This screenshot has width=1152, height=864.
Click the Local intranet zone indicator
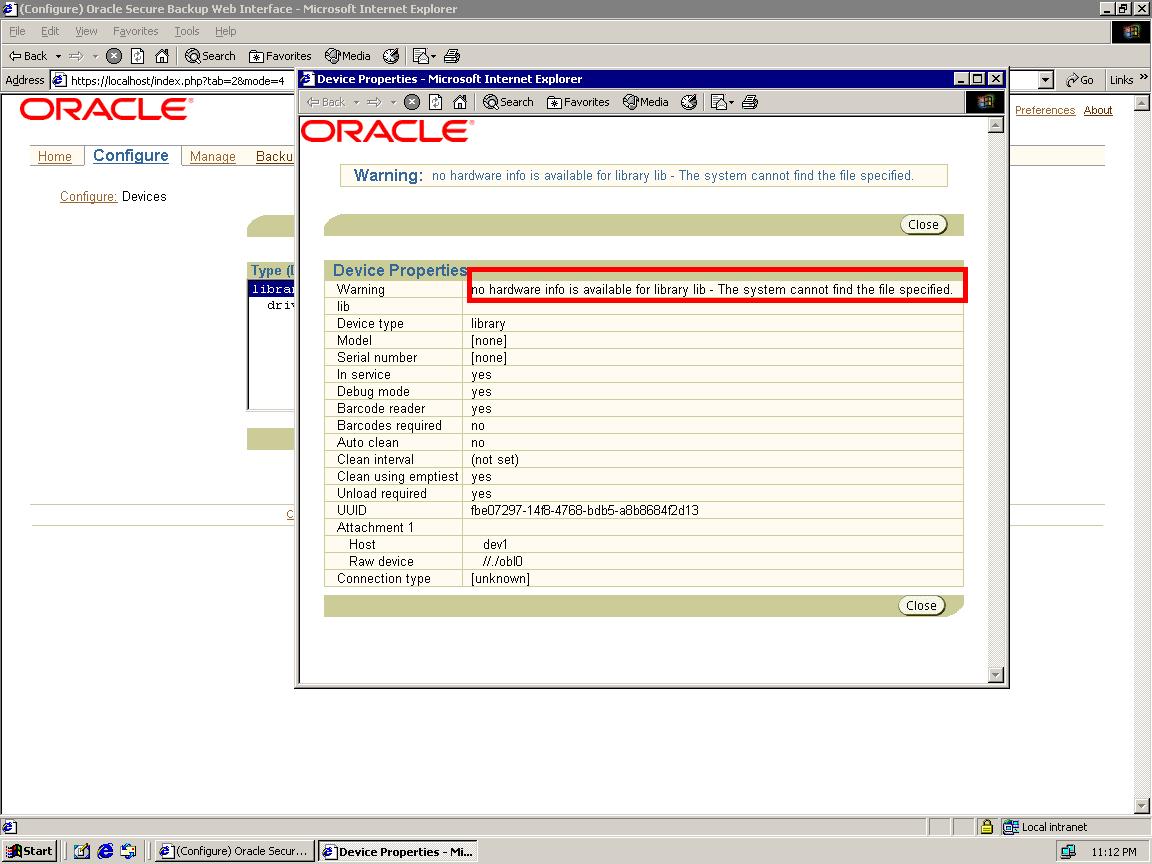(x=1046, y=827)
